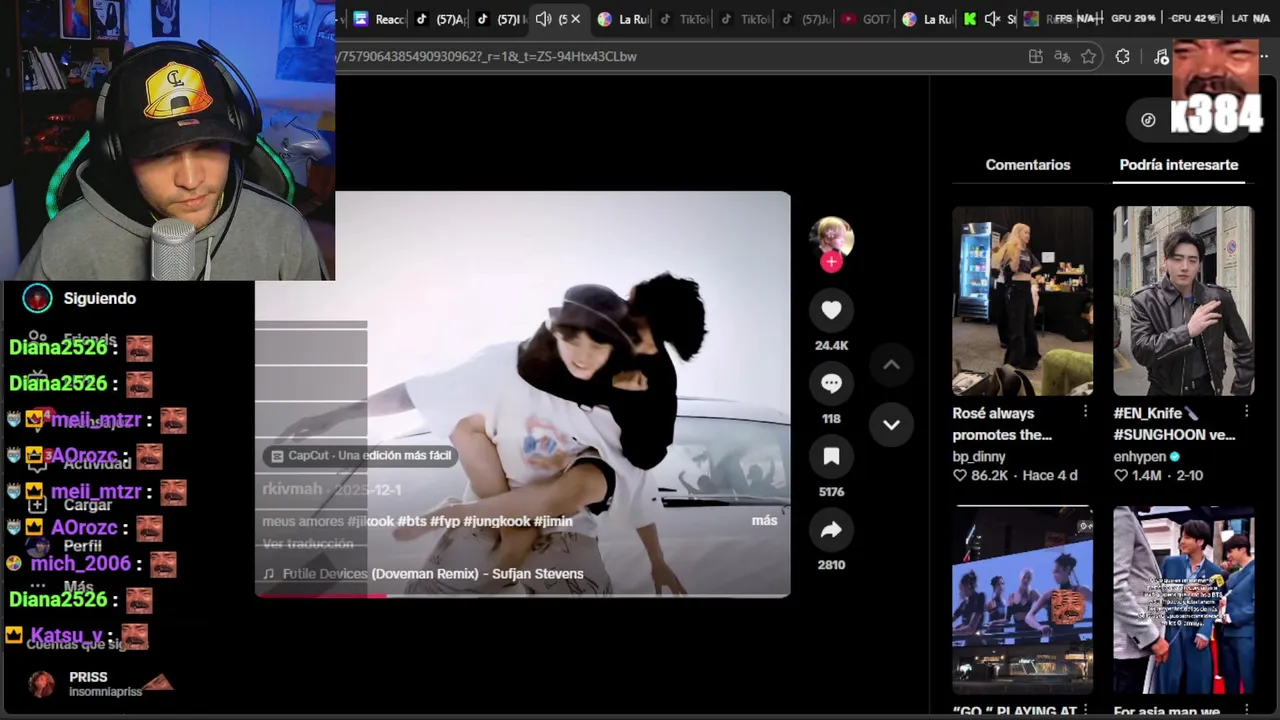The image size is (1280, 720).
Task: Switch to the Podría interesarte tab
Action: pos(1178,165)
